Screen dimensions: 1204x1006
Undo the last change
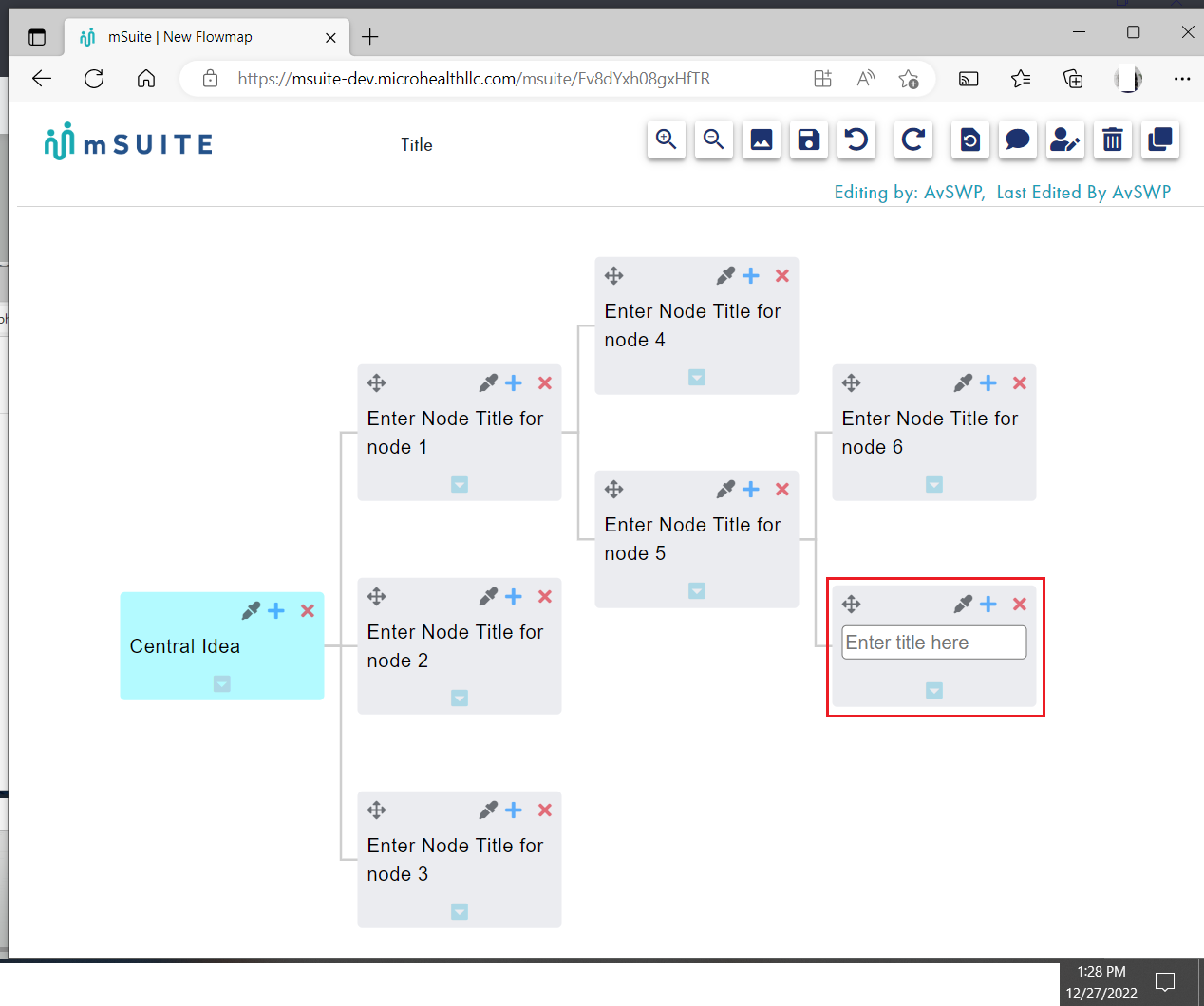click(856, 140)
